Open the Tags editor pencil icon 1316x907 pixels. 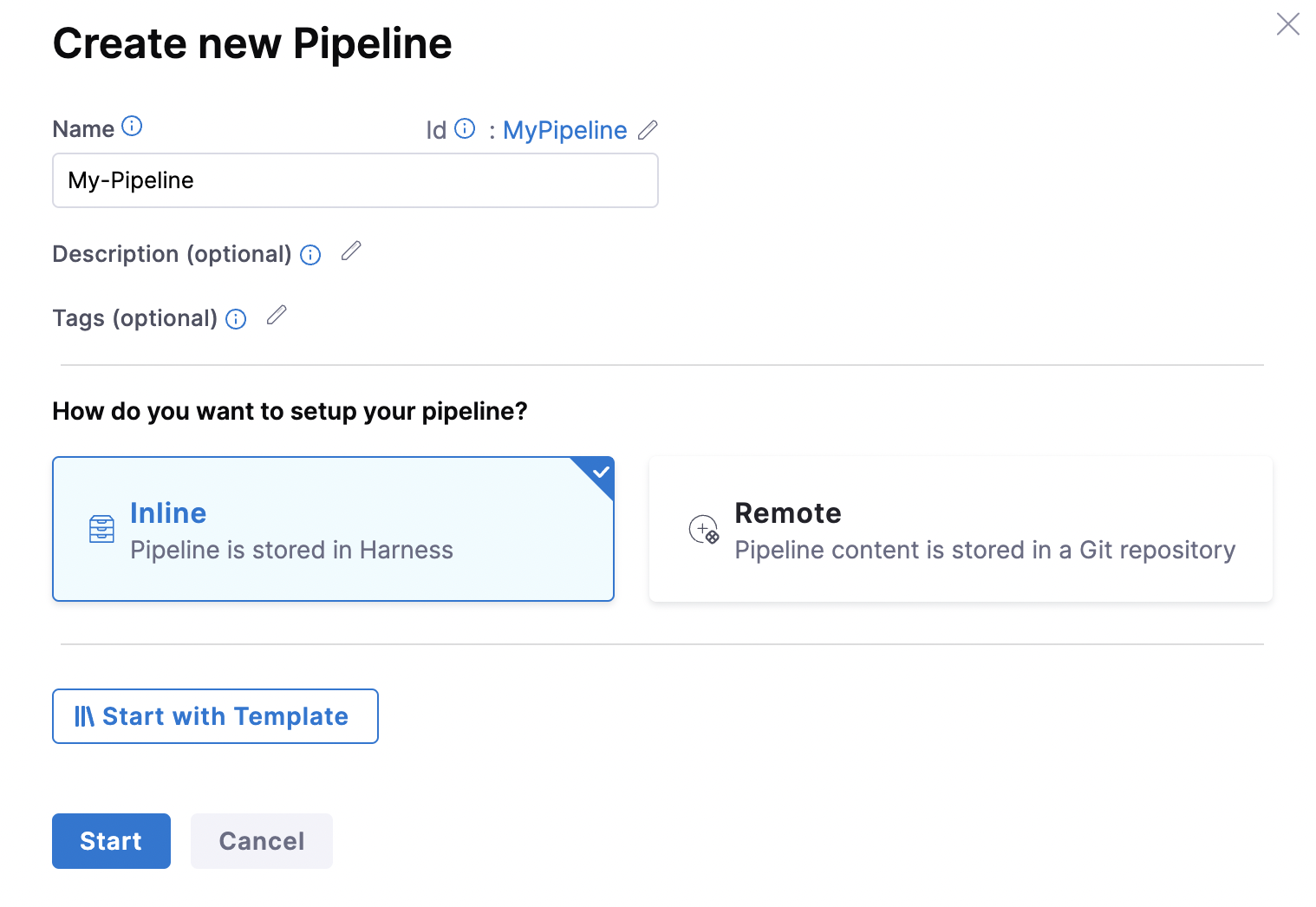(277, 316)
